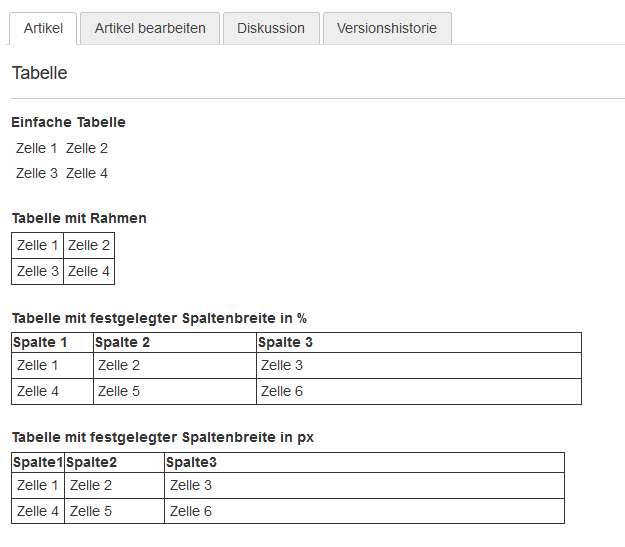The image size is (625, 547).
Task: Click the Einfache Tabelle heading
Action: coord(69,123)
